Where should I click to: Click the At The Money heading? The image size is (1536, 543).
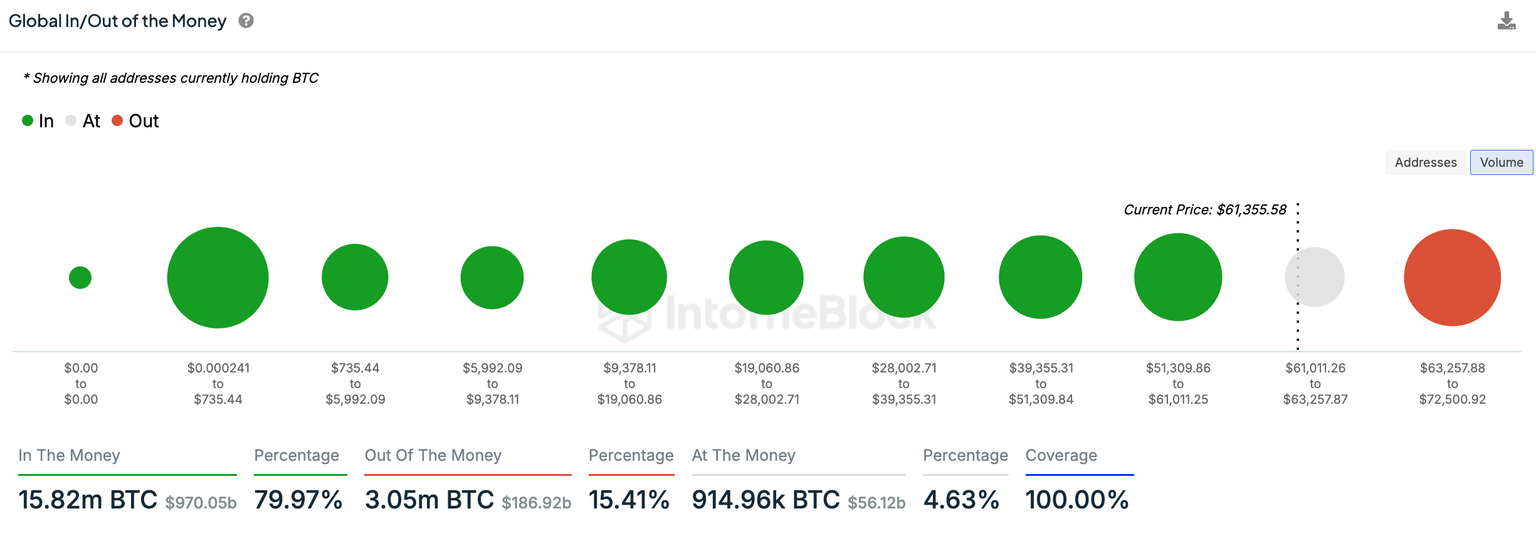[743, 455]
